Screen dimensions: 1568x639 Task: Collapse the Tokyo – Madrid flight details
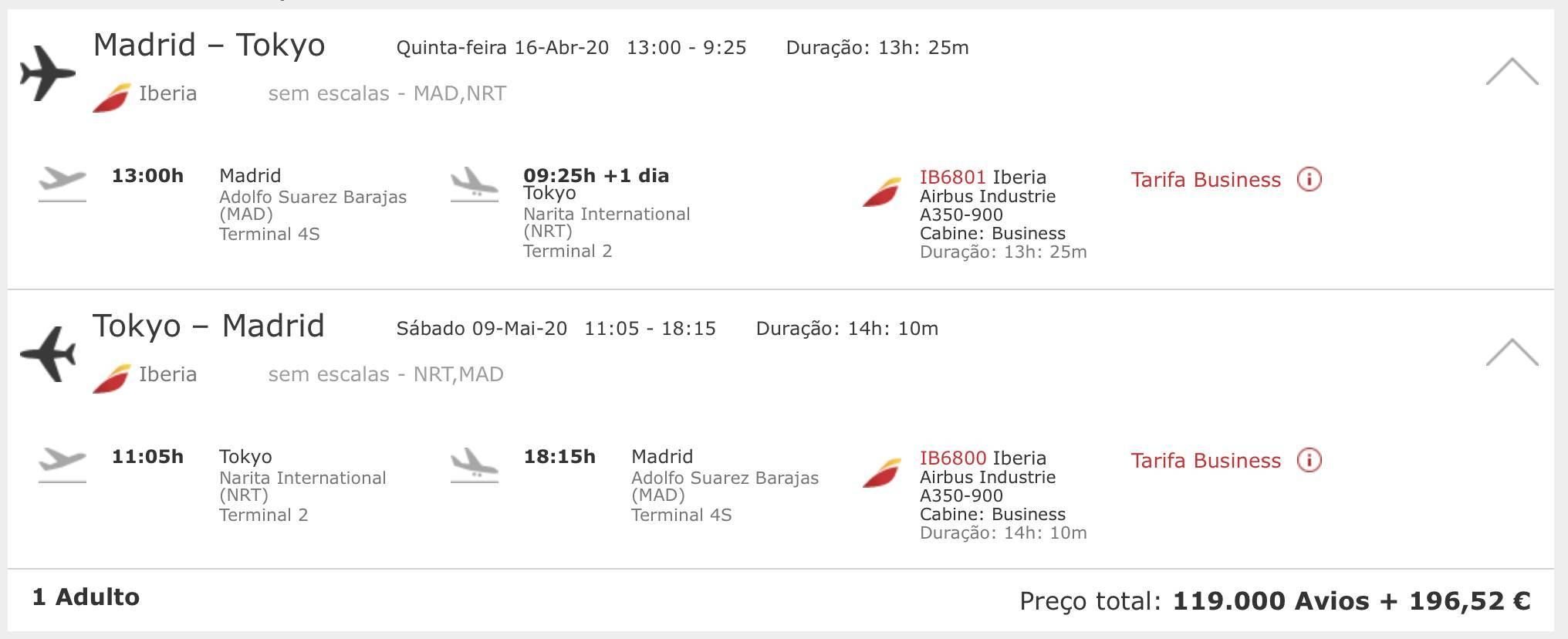(x=1512, y=352)
